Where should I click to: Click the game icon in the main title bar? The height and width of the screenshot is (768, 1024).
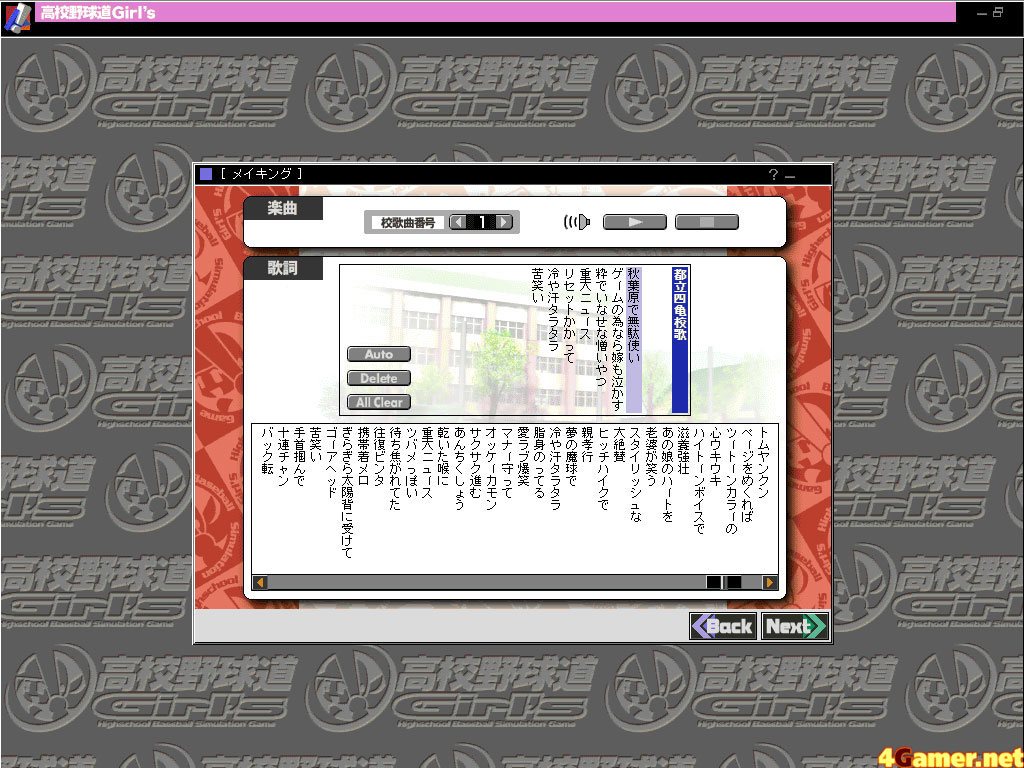pyautogui.click(x=18, y=16)
